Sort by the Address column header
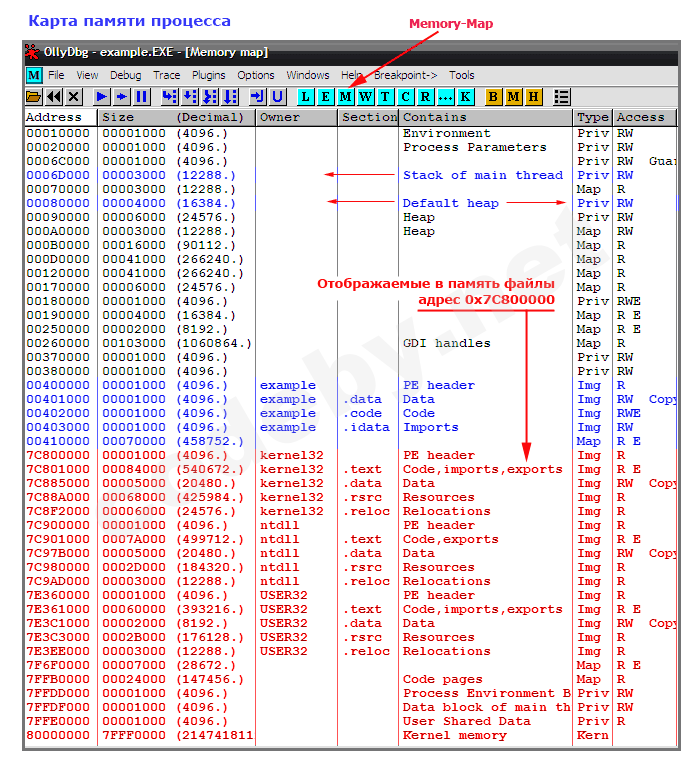Screen dimensions: 698x765 click(60, 117)
